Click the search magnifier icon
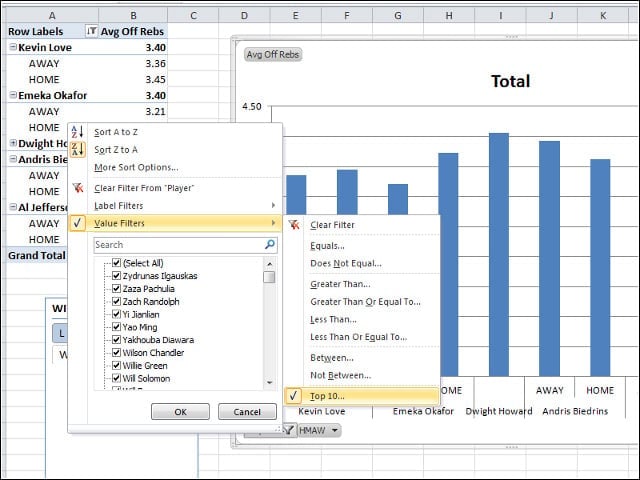 [270, 244]
